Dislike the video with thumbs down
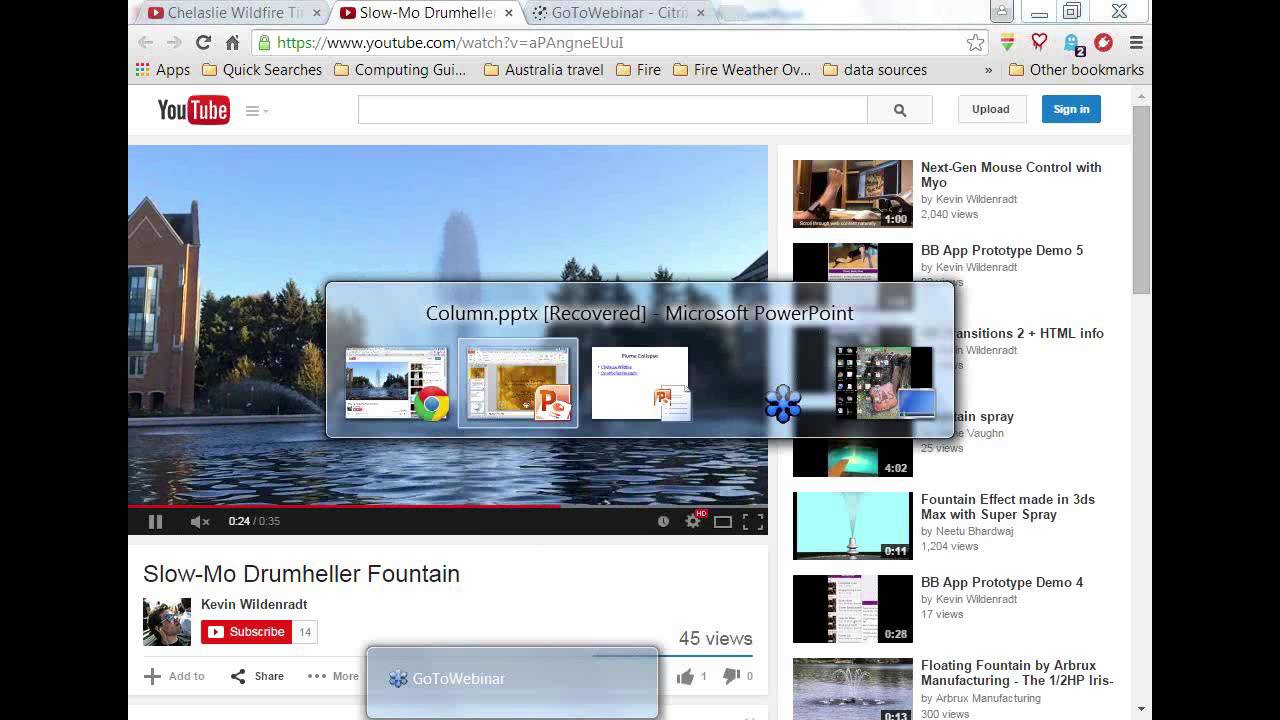 [x=738, y=676]
